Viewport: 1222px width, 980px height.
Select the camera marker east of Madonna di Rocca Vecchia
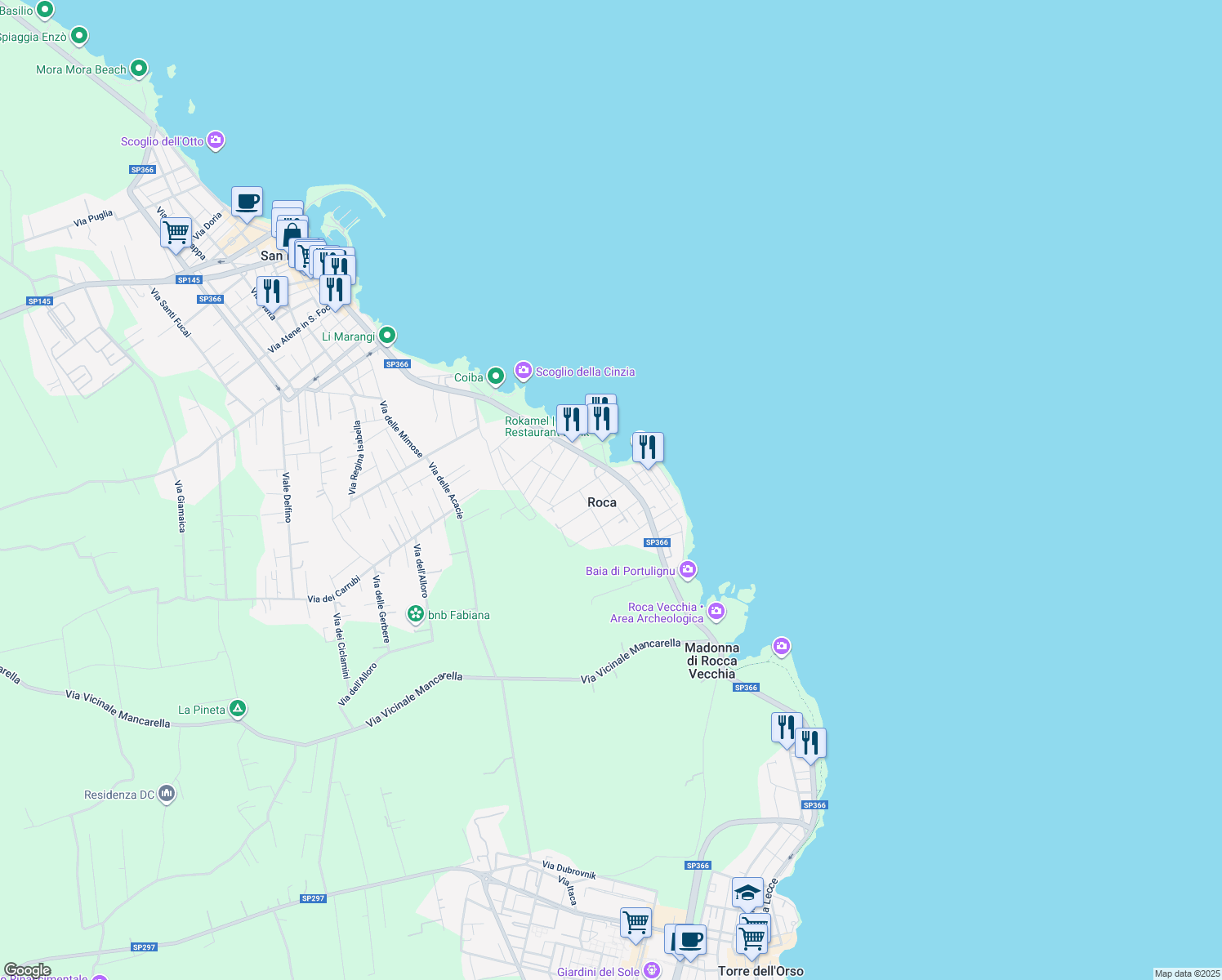pos(782,647)
